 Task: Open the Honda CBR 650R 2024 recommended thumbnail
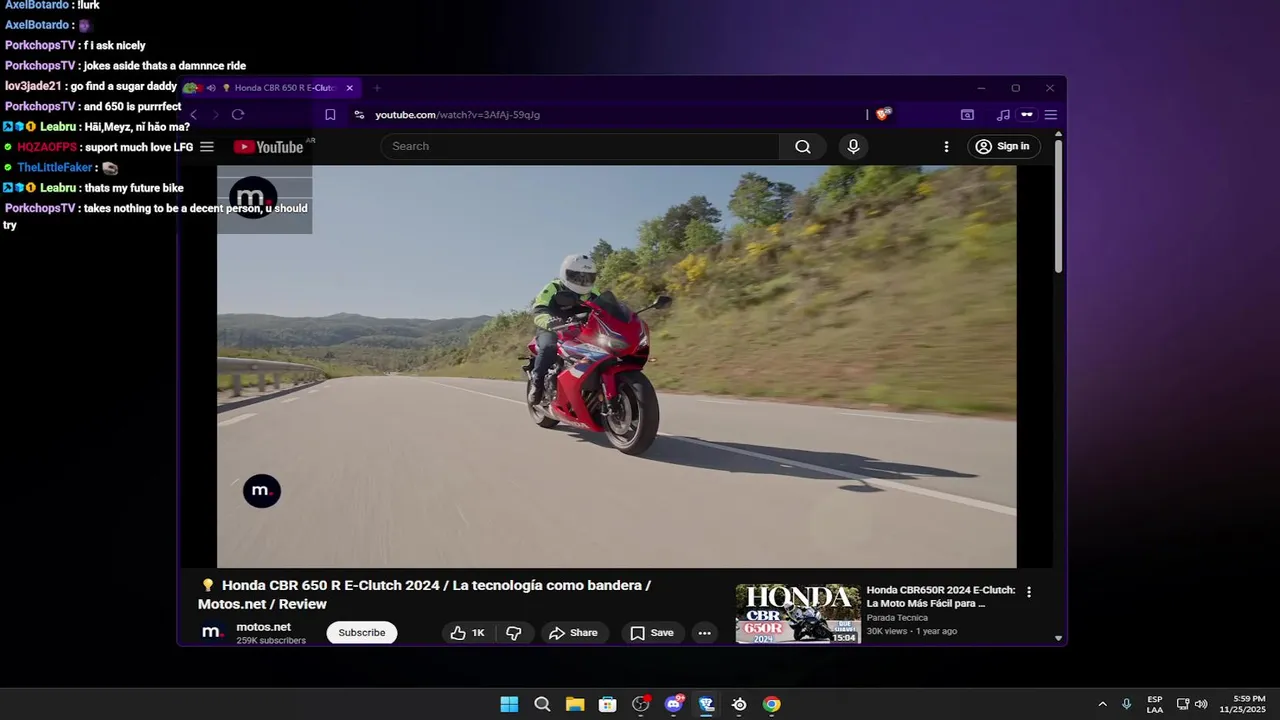pyautogui.click(x=798, y=614)
